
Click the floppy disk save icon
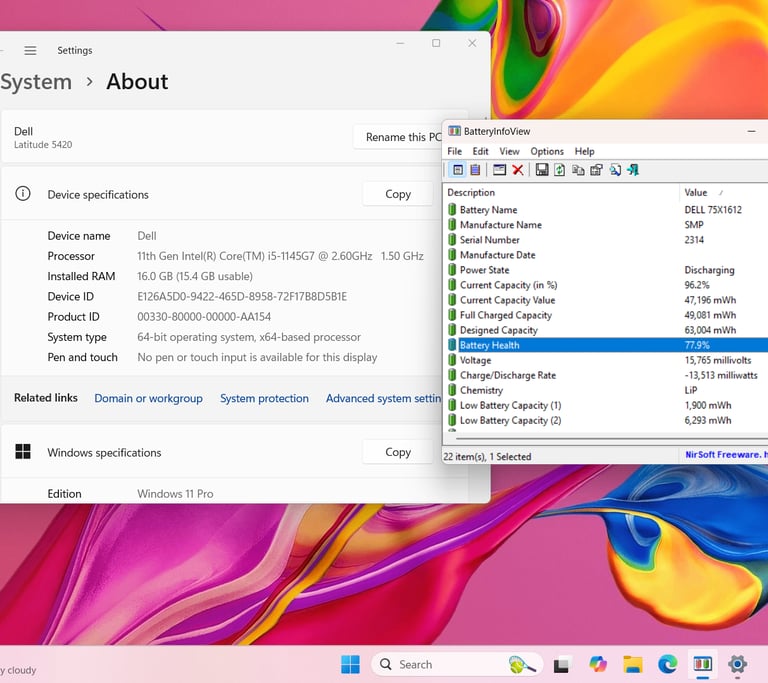pos(542,170)
